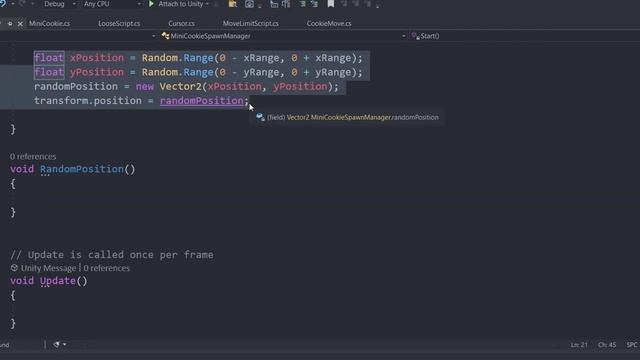This screenshot has width=640, height=360.
Task: Close the active document tab
Action: pos(20,24)
